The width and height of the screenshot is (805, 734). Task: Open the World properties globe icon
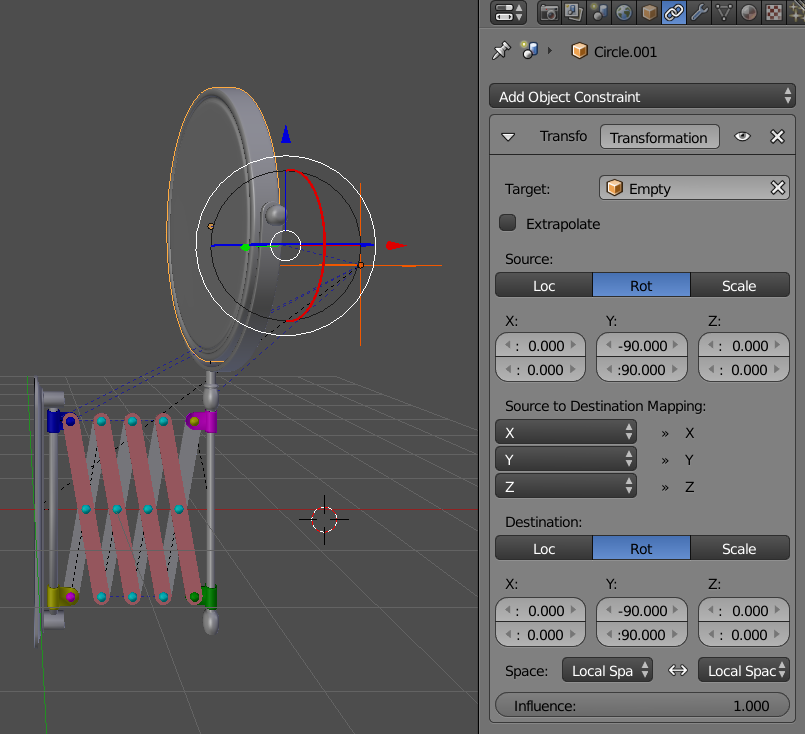[623, 13]
